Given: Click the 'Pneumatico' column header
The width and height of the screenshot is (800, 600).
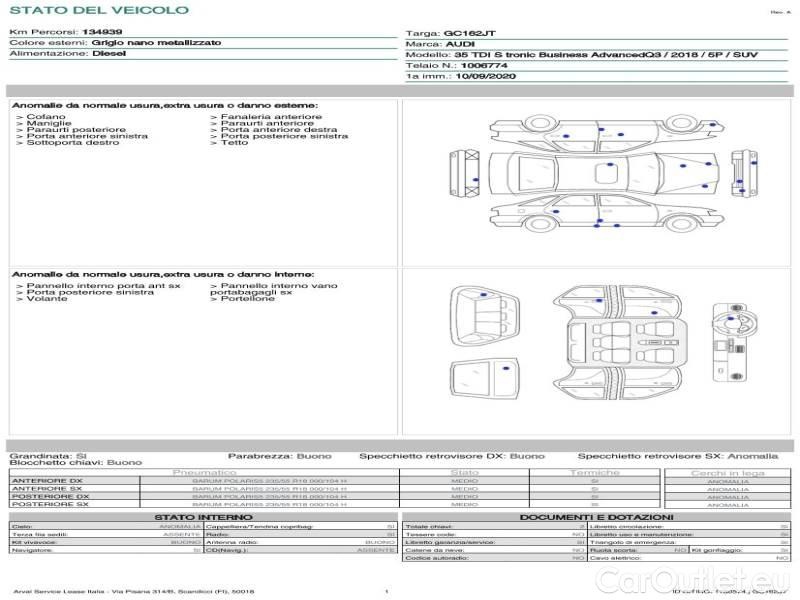Looking at the screenshot, I should click(205, 473).
